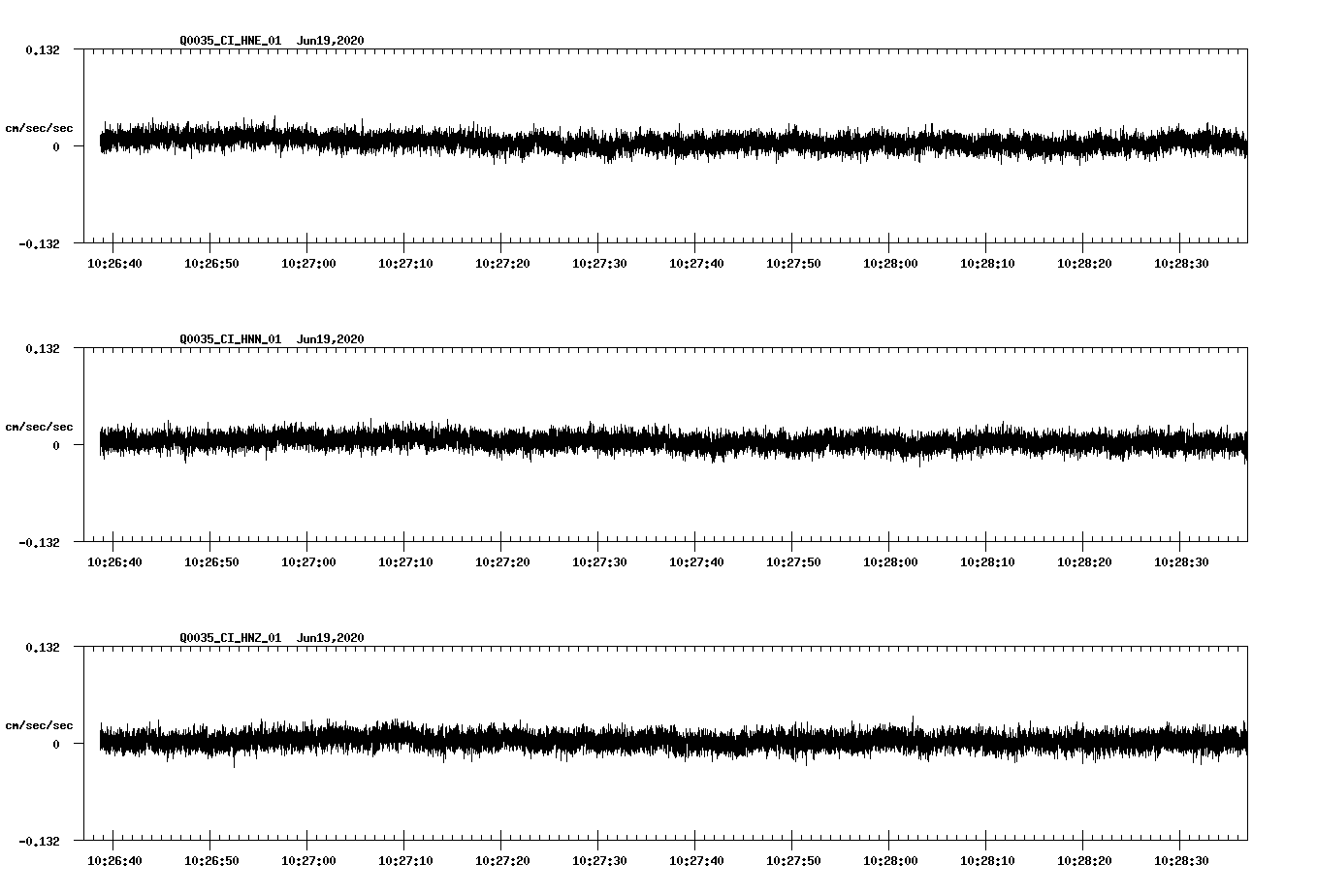Click the -0.132 lower limit of HNZ plot
This screenshot has height=896, width=1317.
(39, 842)
